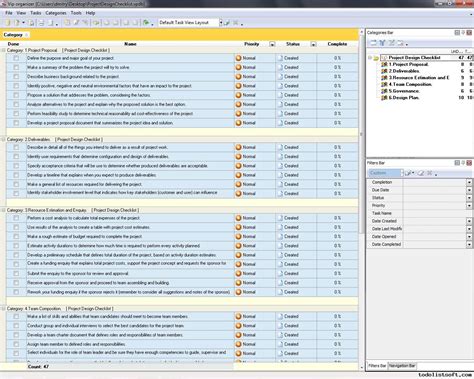Click the save filter icon beside Custom dropdown

[x=408, y=173]
